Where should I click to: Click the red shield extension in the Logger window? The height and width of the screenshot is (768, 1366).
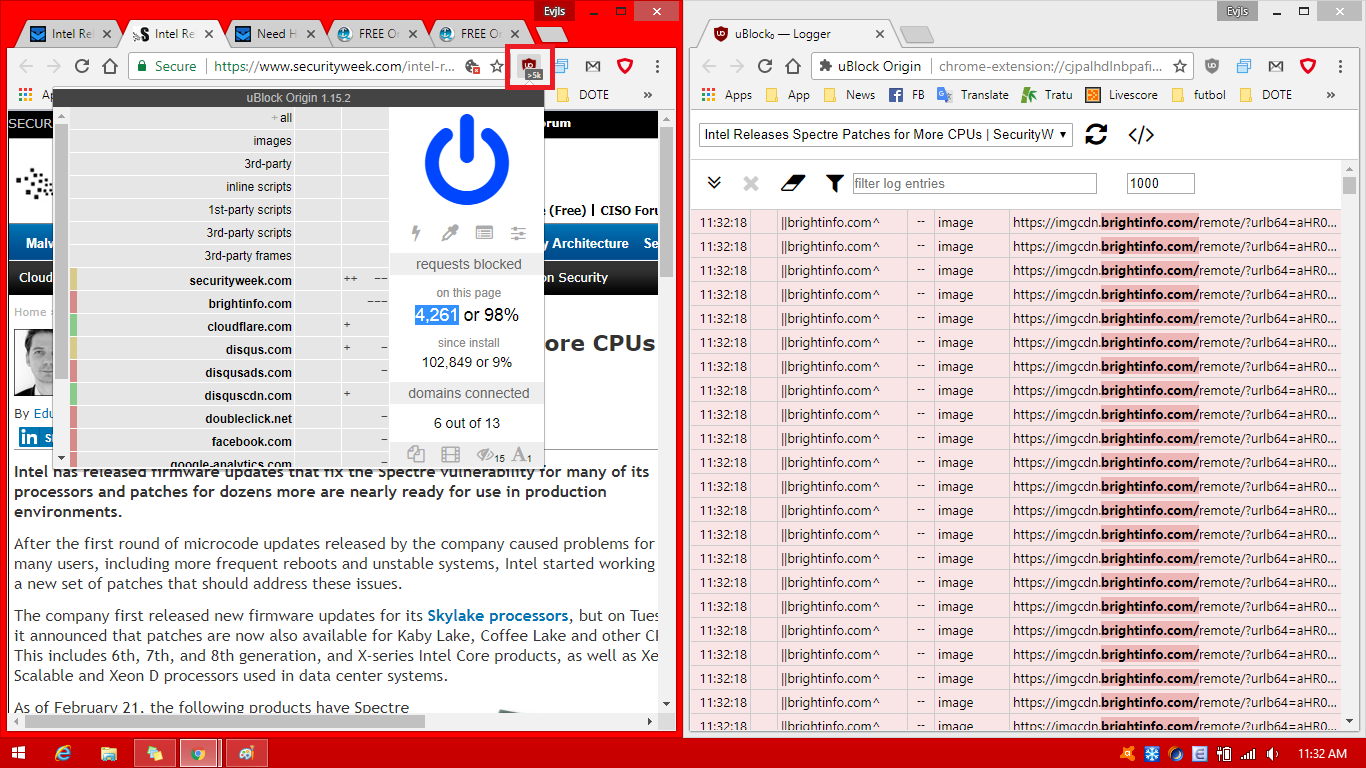1308,66
